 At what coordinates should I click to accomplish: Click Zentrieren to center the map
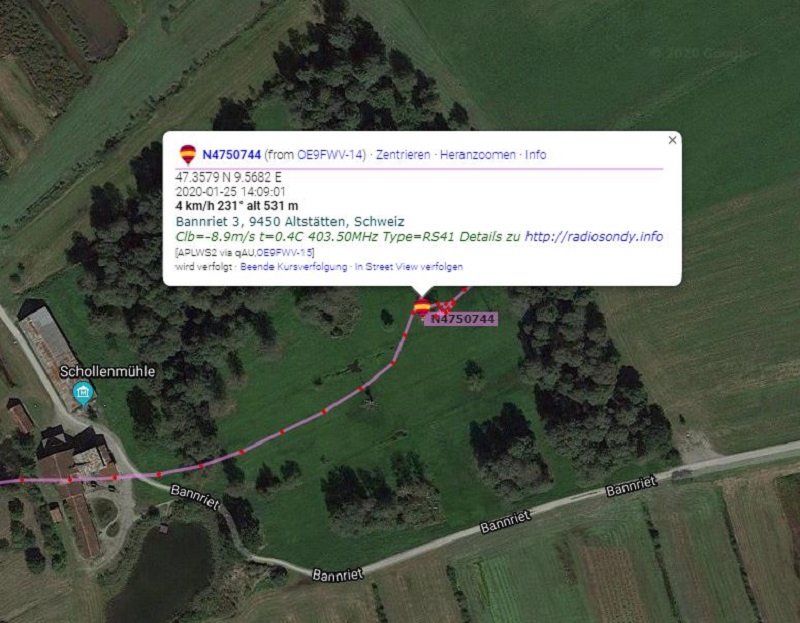[403, 155]
